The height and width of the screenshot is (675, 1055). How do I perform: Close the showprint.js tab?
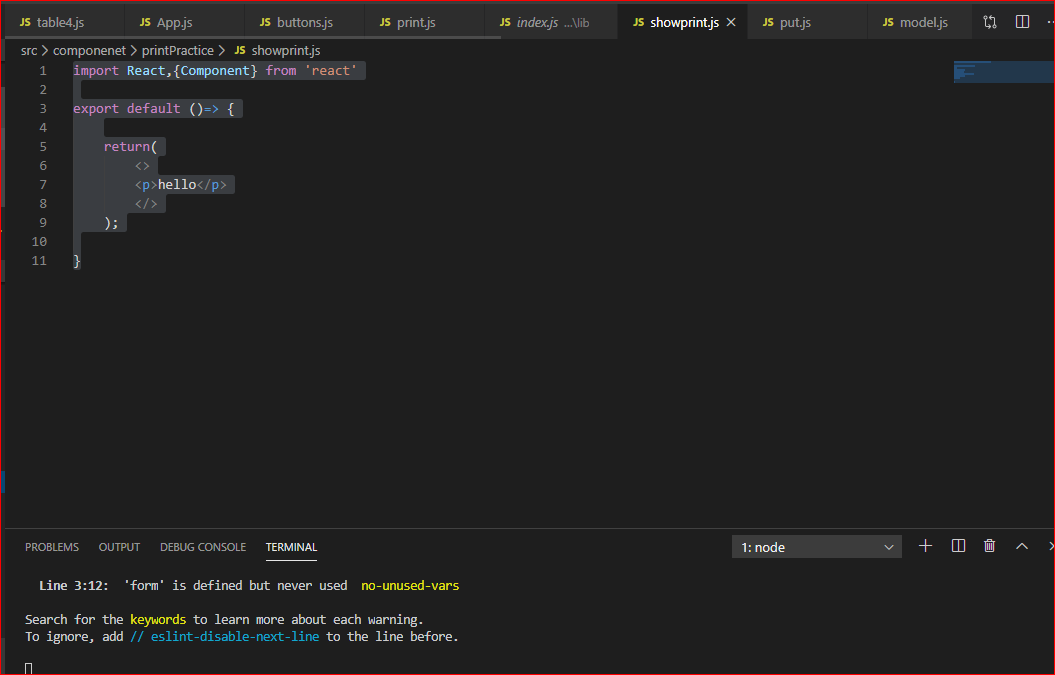(731, 22)
